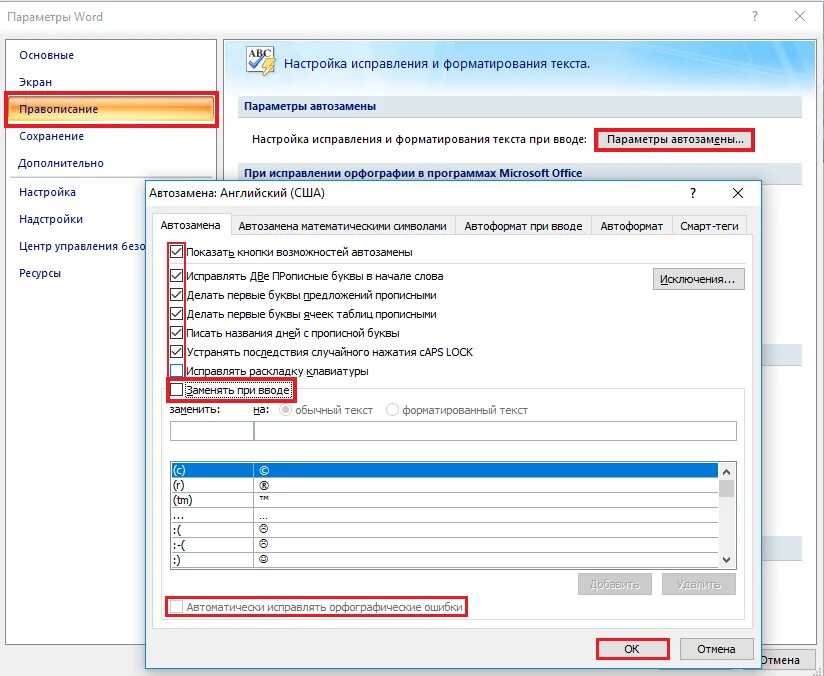This screenshot has height=676, width=824.
Task: Select Правописание category in sidebar
Action: click(111, 109)
